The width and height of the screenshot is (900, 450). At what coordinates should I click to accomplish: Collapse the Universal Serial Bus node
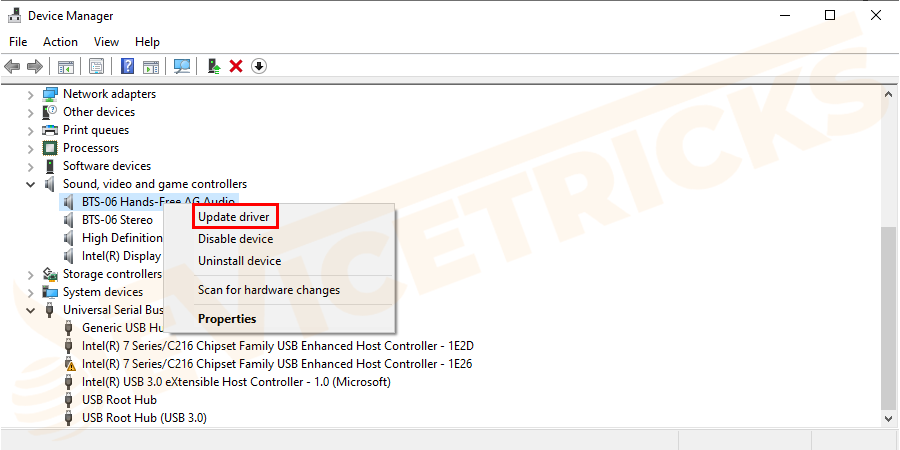(x=30, y=310)
